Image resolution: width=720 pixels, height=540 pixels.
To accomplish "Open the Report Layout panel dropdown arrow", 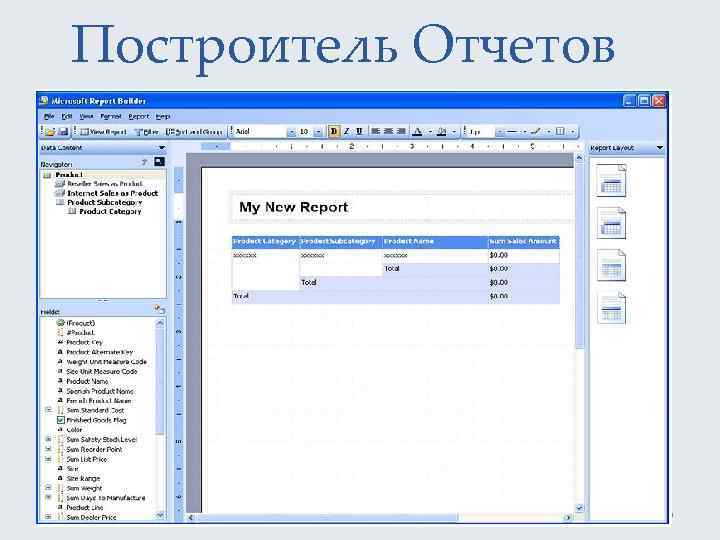I will click(660, 148).
